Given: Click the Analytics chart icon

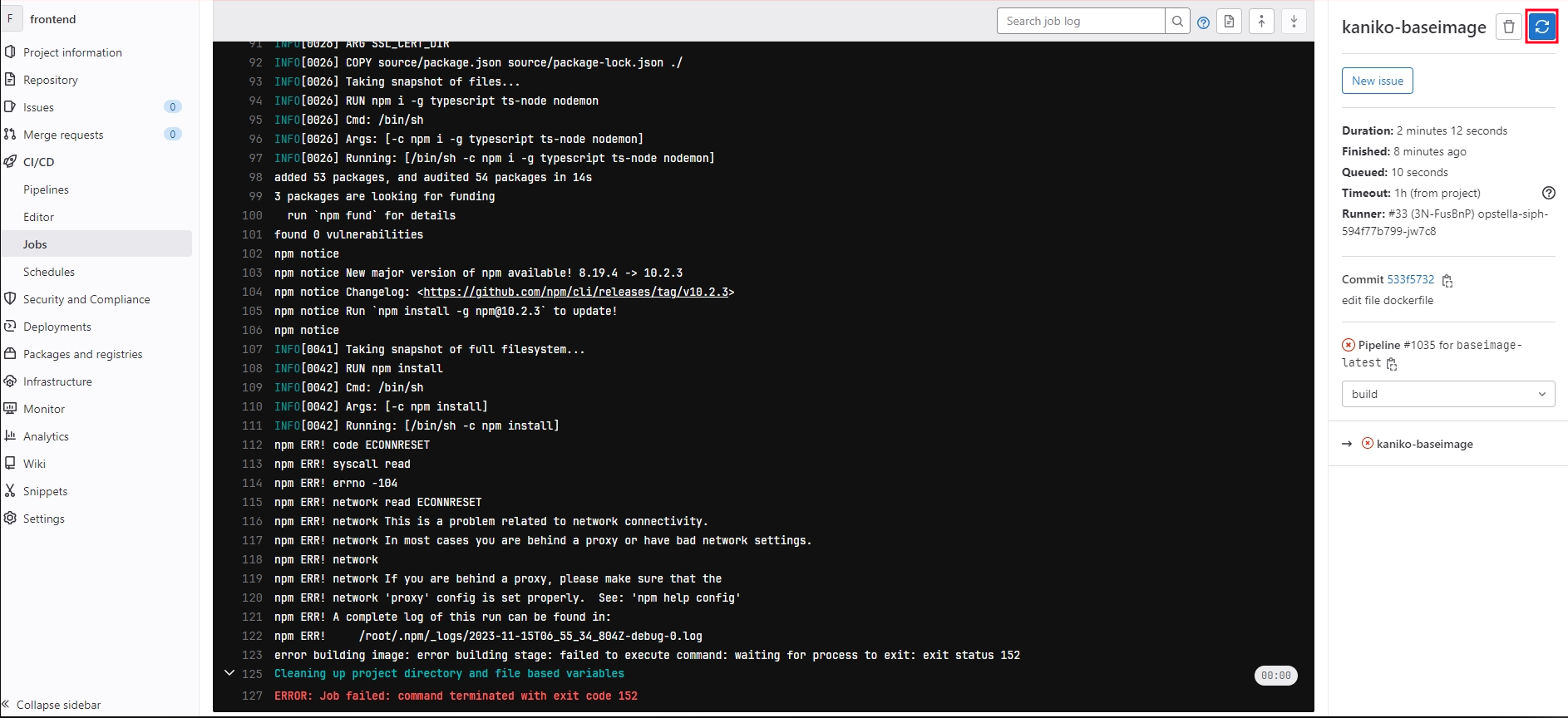Looking at the screenshot, I should tap(10, 435).
